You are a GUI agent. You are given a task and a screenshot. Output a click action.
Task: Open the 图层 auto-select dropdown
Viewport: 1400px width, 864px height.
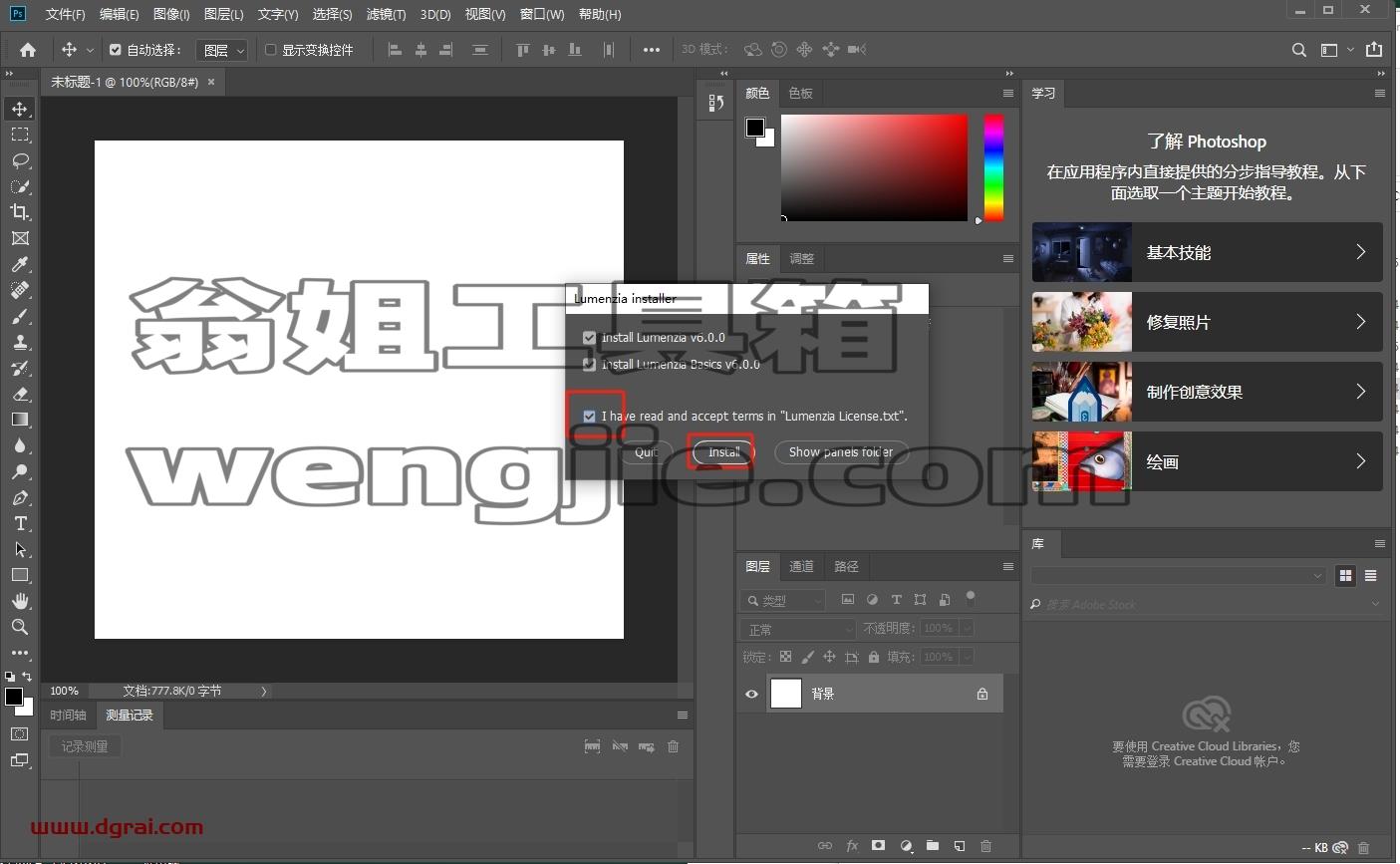[x=222, y=50]
